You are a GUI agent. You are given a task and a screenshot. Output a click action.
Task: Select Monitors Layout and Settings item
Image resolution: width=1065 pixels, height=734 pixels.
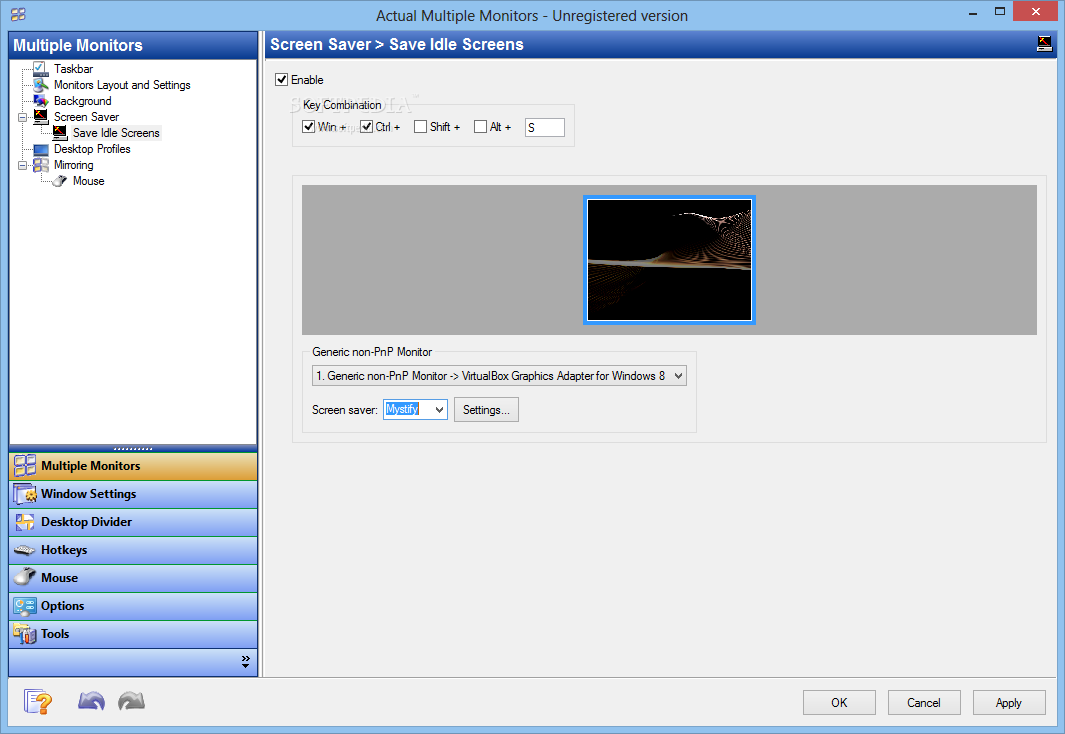122,85
